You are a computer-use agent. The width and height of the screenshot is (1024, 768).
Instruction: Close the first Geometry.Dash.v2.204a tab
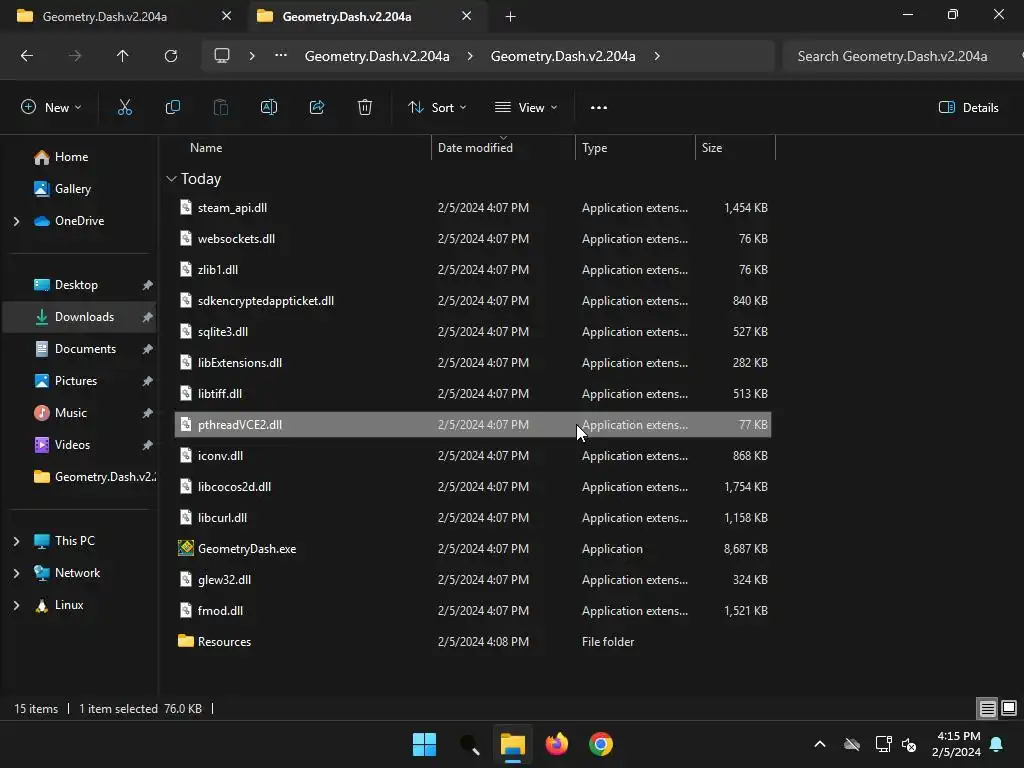click(227, 16)
